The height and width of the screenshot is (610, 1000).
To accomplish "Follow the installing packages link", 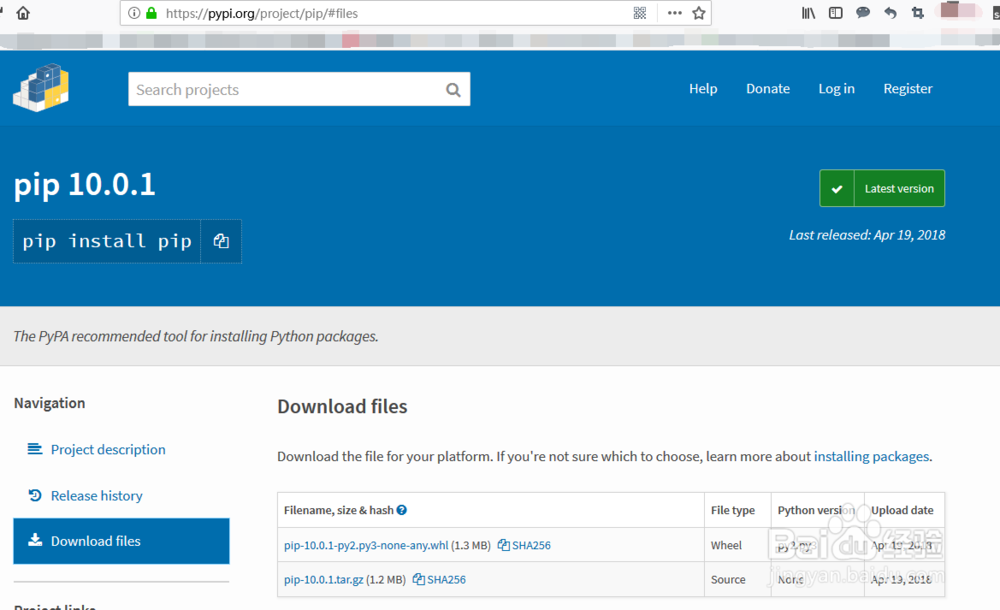I will (x=871, y=456).
